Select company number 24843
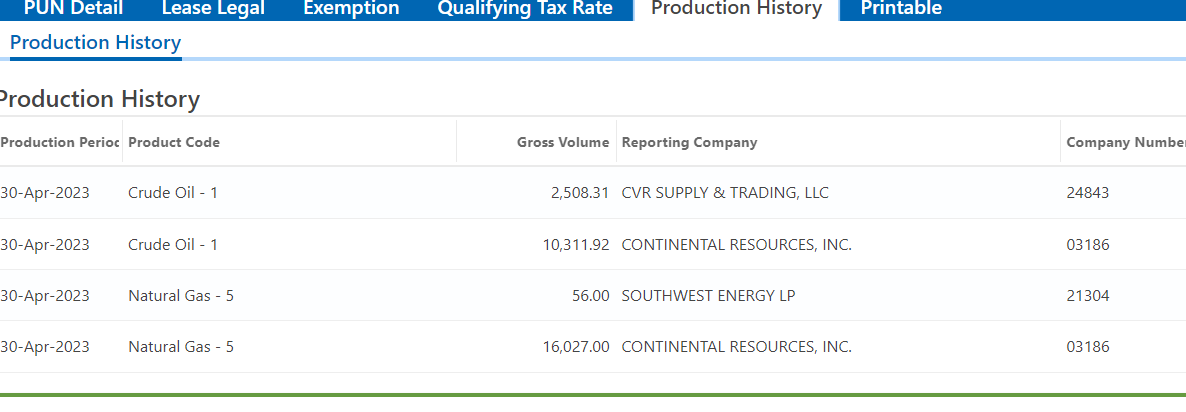 pyautogui.click(x=1088, y=193)
